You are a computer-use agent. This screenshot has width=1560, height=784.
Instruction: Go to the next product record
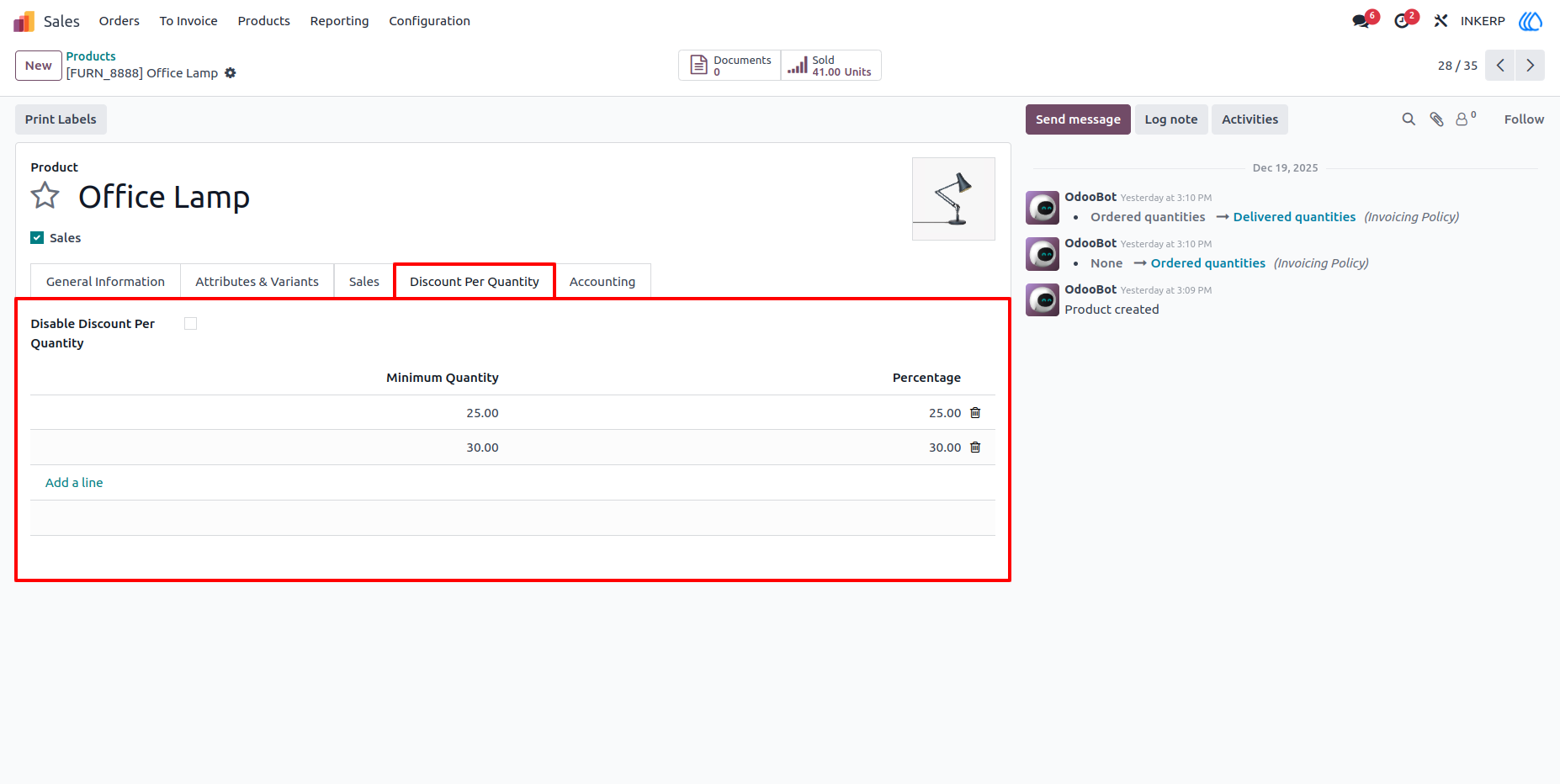click(x=1531, y=66)
